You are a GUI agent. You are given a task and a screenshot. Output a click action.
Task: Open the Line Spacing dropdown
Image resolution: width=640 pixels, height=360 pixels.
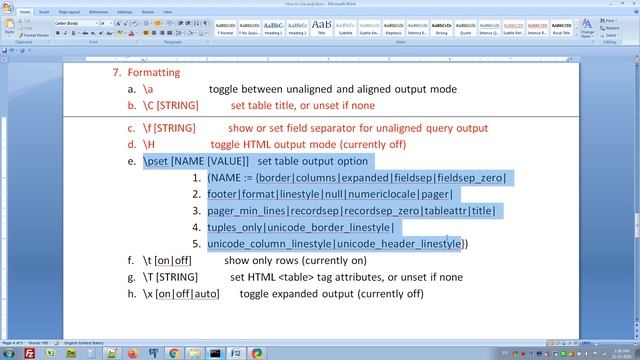pos(180,33)
